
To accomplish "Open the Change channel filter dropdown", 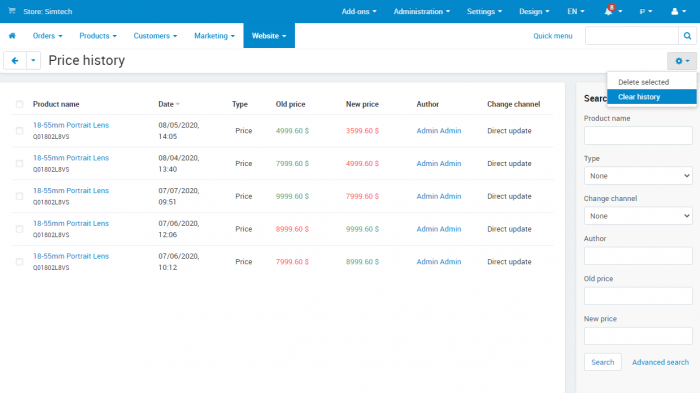I will (638, 216).
